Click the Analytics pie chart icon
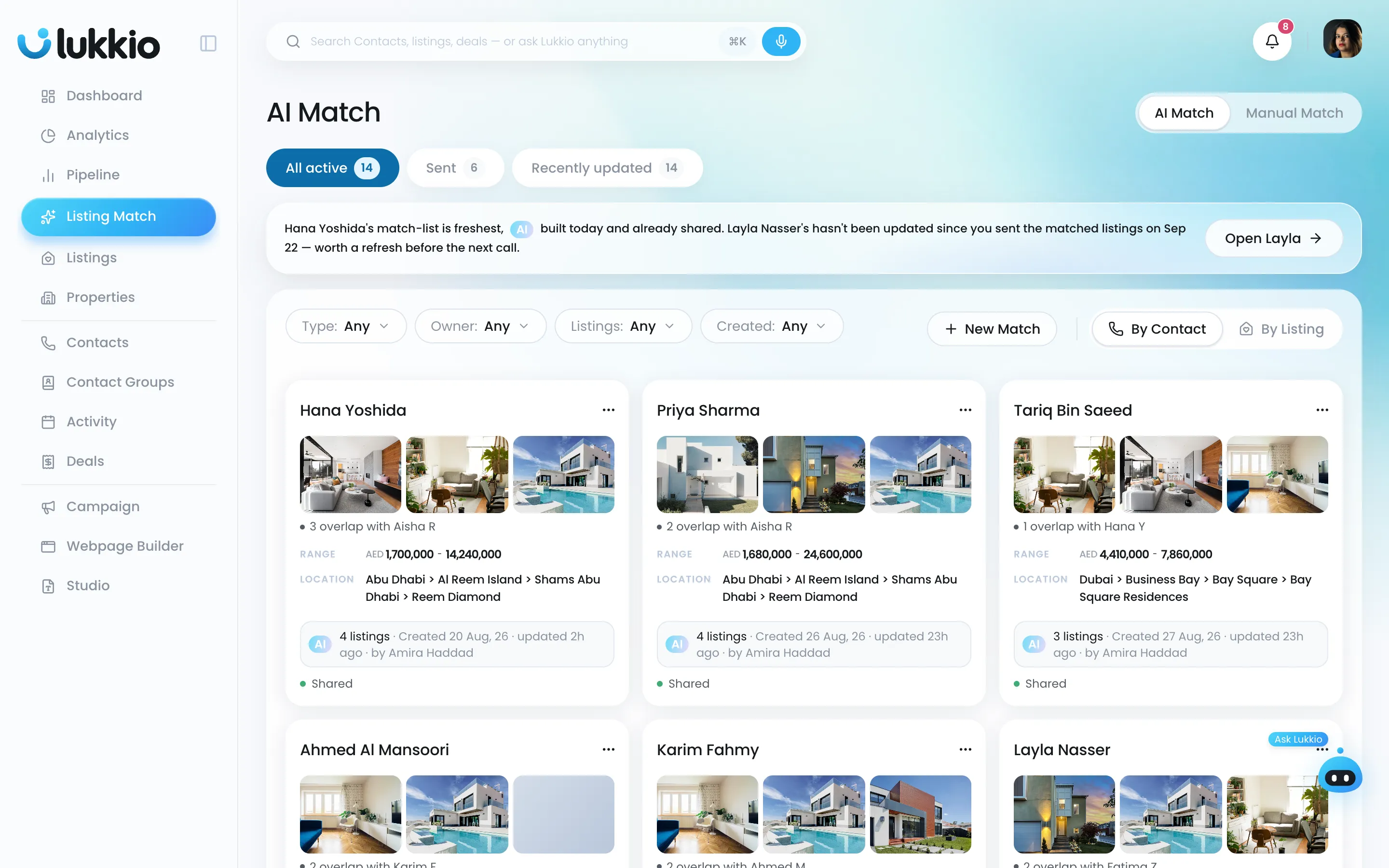1389x868 pixels. 48,136
